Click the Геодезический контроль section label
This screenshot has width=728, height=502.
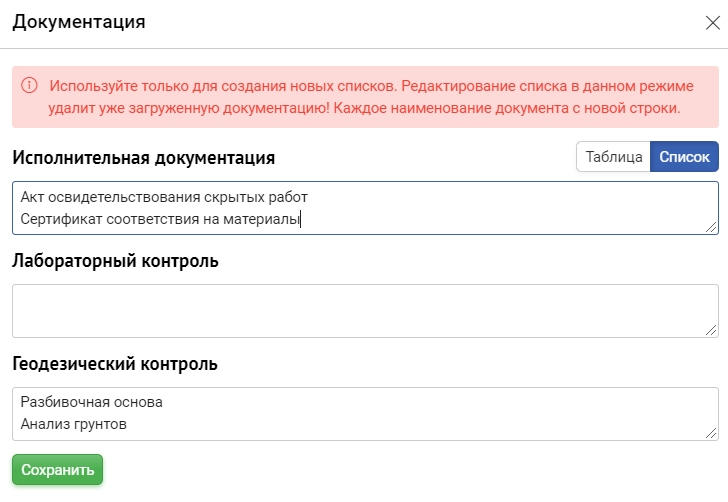coord(115,364)
